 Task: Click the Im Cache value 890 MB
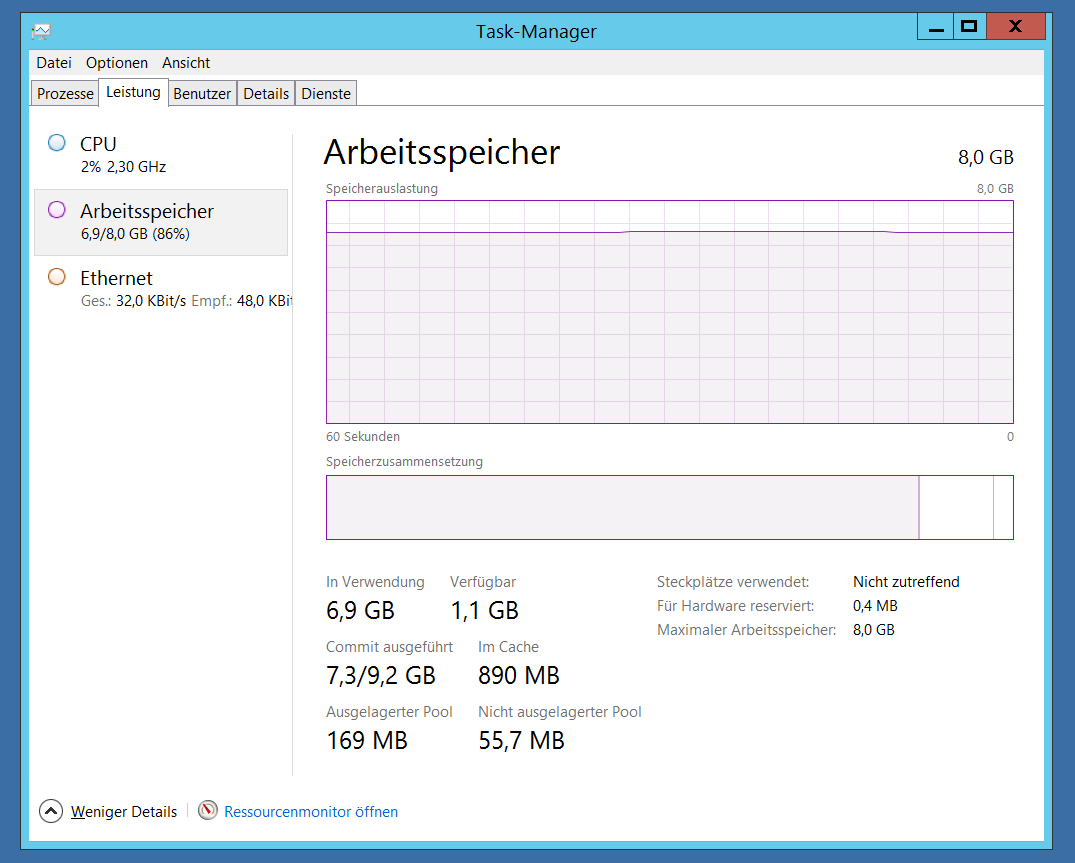(x=519, y=675)
